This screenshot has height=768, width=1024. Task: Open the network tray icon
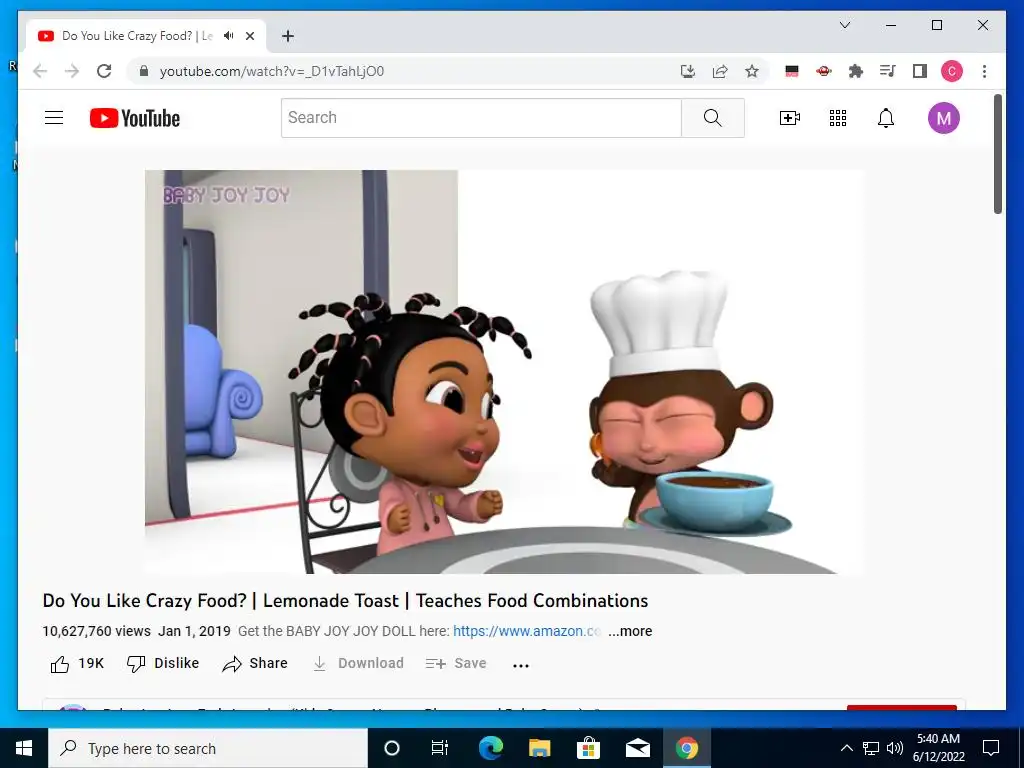click(871, 748)
